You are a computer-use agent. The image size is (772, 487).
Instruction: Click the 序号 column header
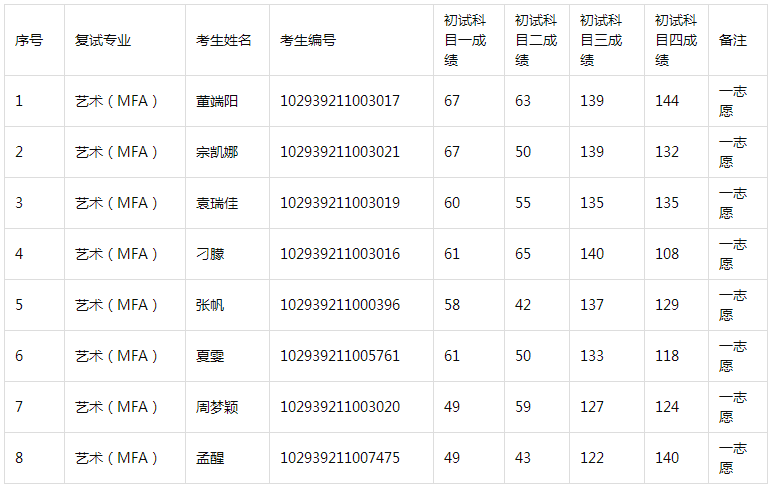point(29,41)
